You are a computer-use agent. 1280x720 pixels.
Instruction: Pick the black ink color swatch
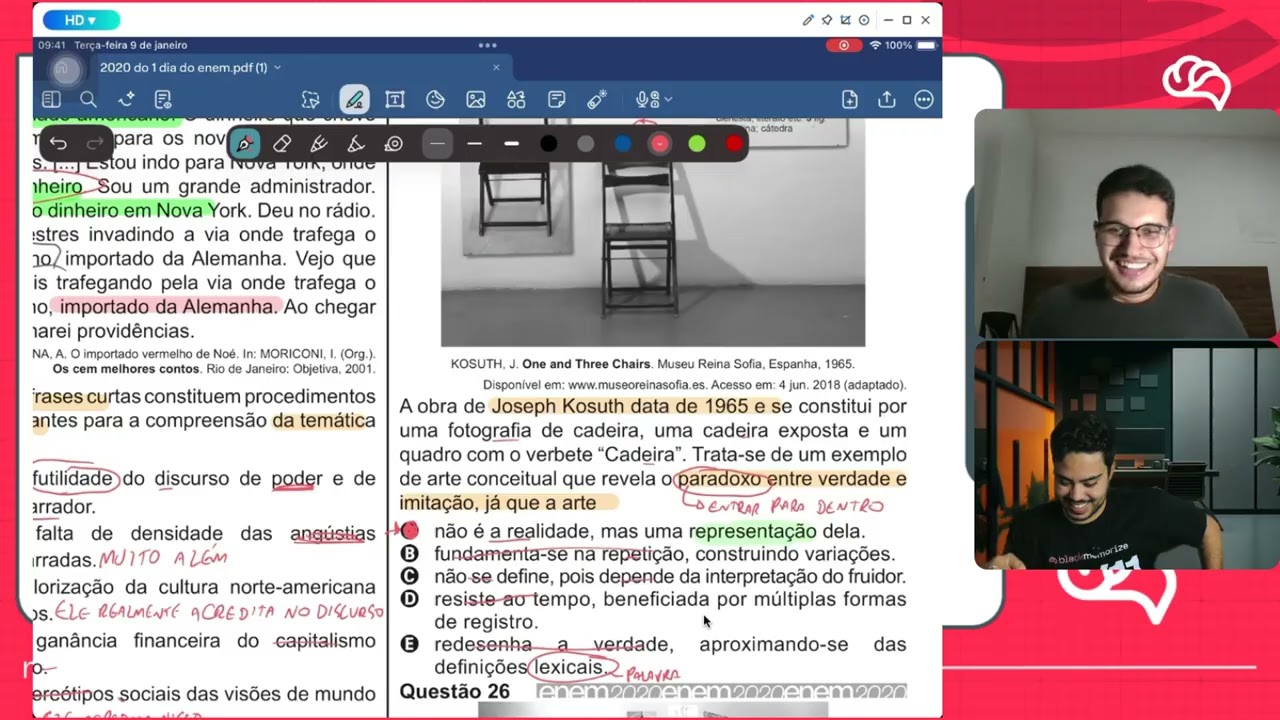pyautogui.click(x=548, y=144)
